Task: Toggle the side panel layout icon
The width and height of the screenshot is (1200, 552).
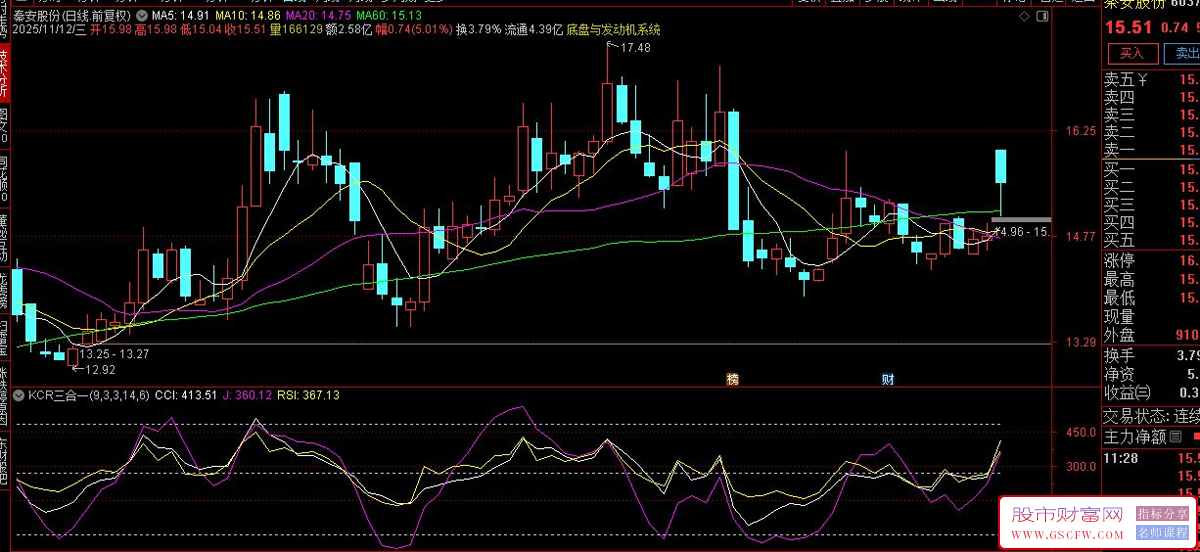Action: (1042, 17)
